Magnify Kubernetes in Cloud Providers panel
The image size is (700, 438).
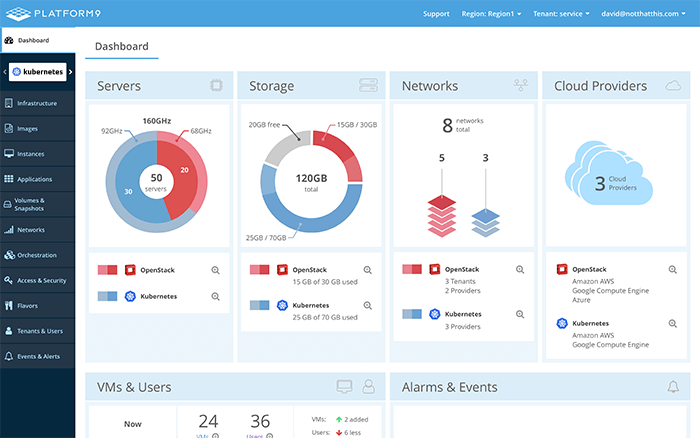(672, 323)
